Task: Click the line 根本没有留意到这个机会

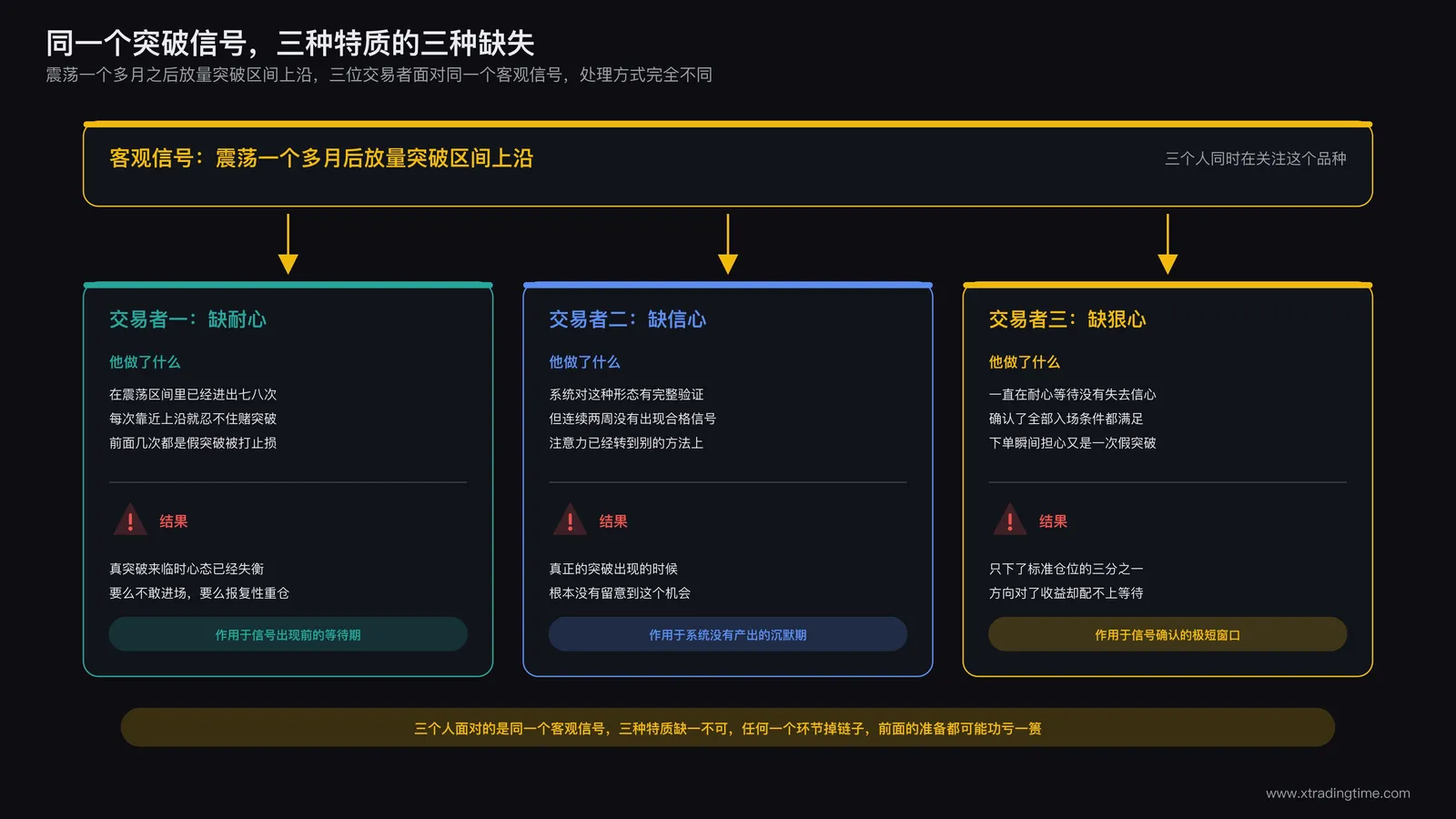Action: pos(620,593)
